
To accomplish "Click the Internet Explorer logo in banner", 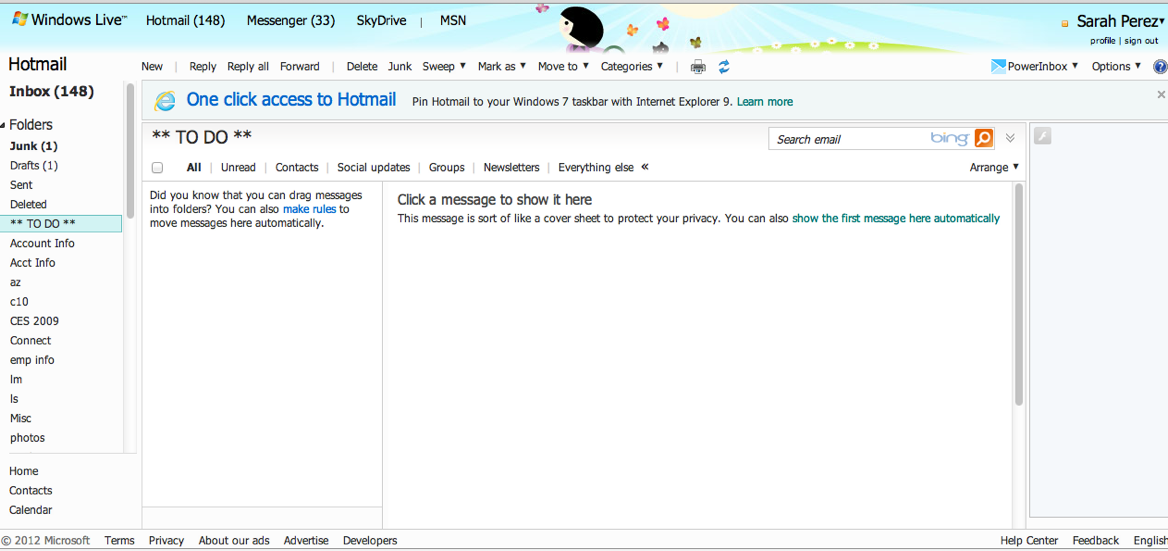I will 165,101.
